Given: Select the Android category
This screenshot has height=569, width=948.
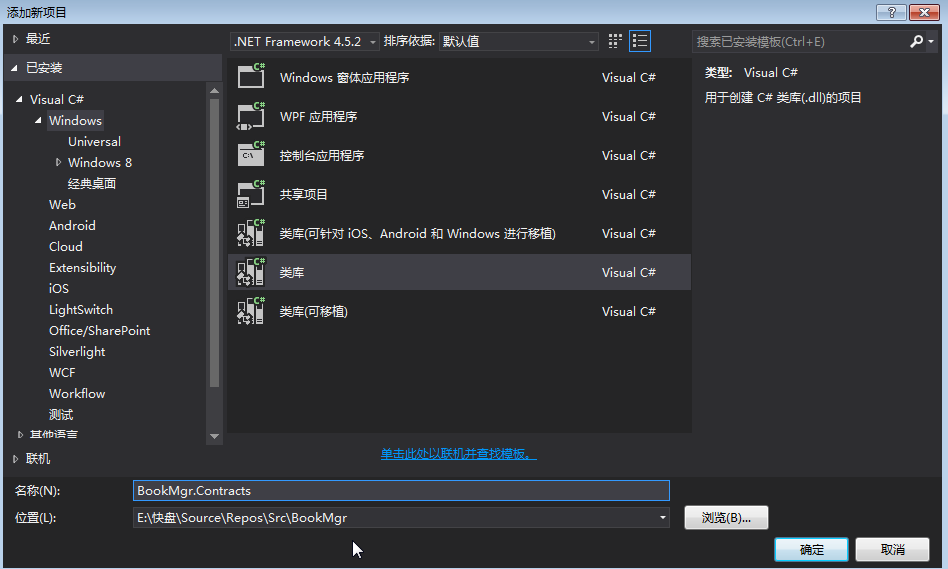Looking at the screenshot, I should [x=72, y=226].
